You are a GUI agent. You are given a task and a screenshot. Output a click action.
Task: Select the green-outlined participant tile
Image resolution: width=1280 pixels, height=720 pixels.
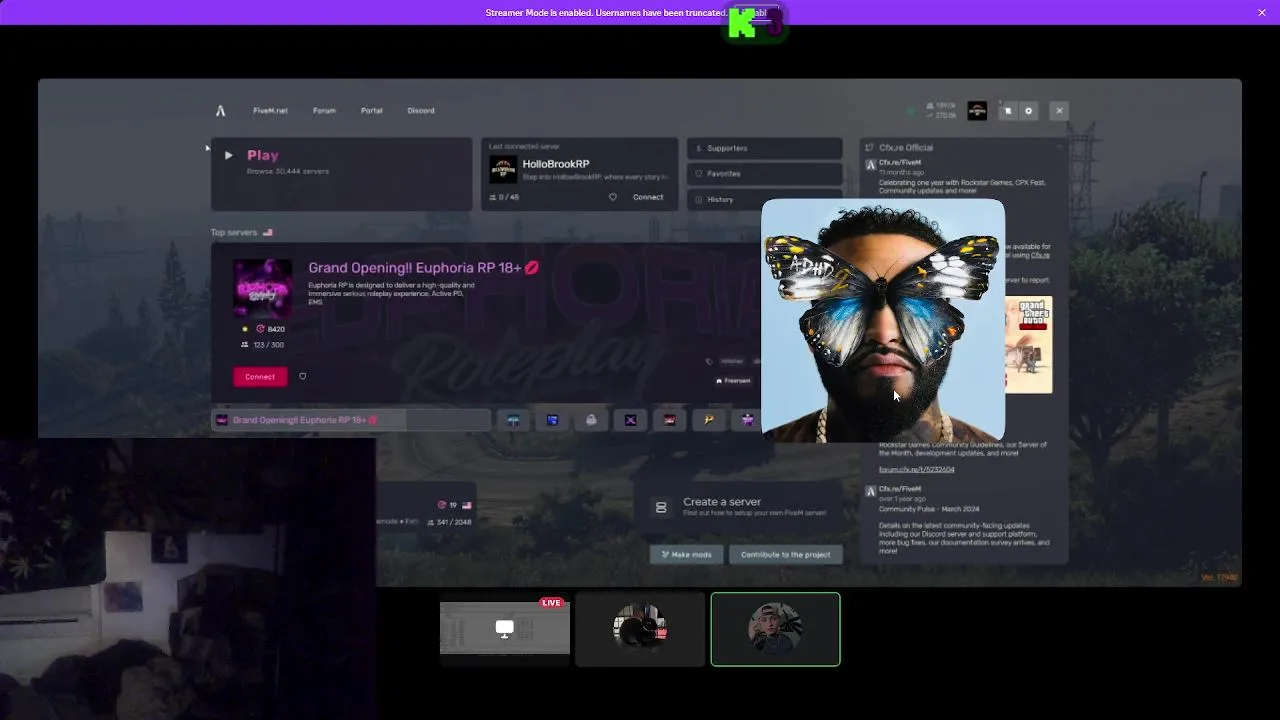776,629
